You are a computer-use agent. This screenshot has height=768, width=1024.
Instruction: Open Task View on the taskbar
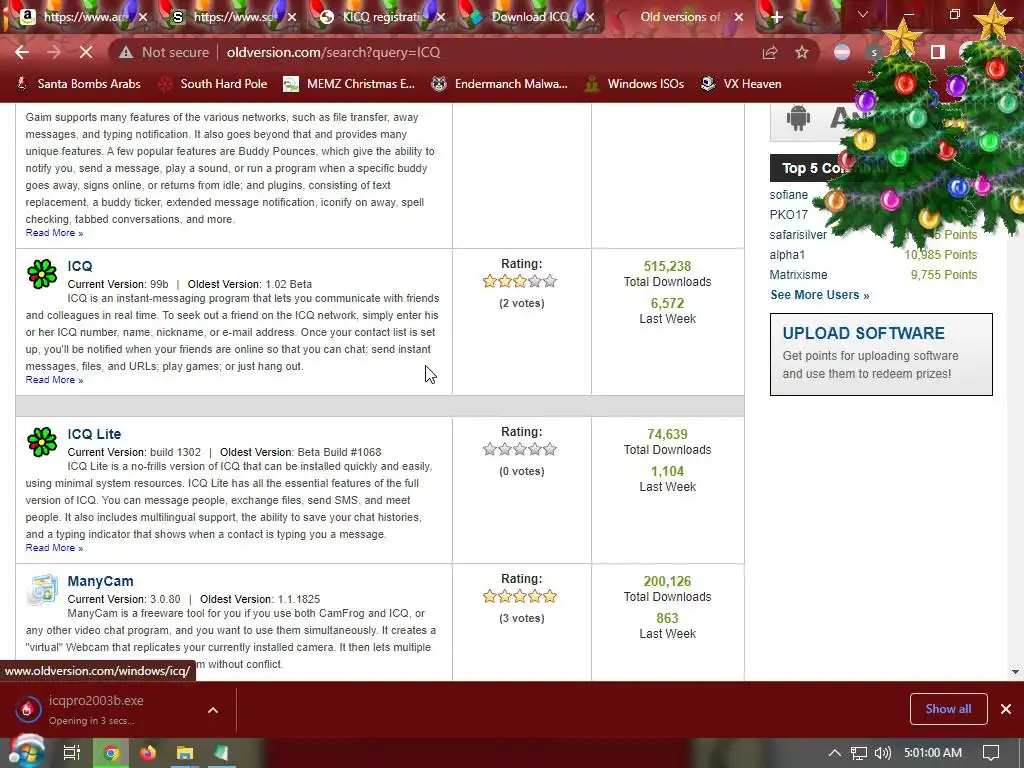72,753
